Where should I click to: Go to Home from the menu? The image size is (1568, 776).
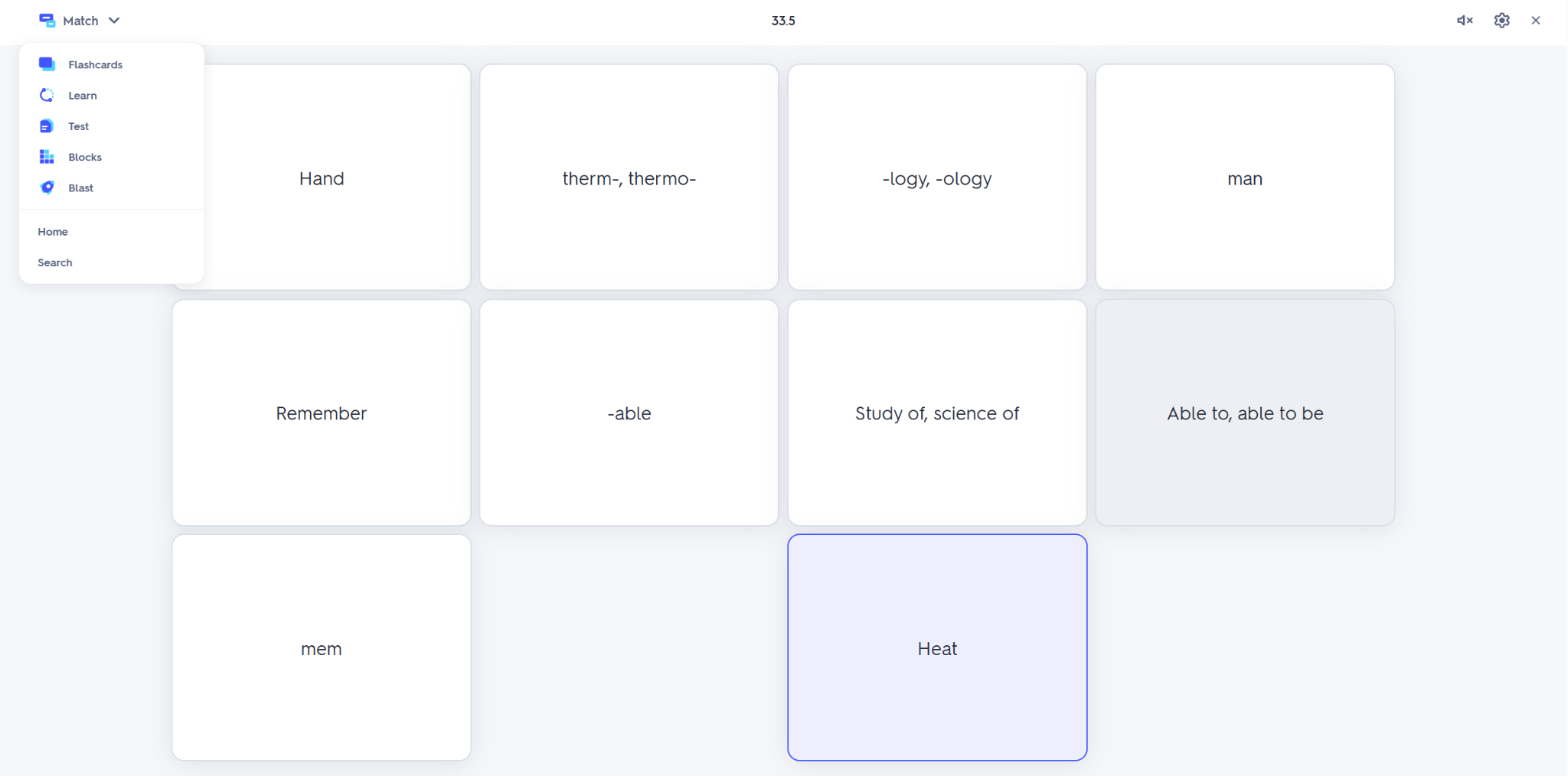(x=53, y=232)
